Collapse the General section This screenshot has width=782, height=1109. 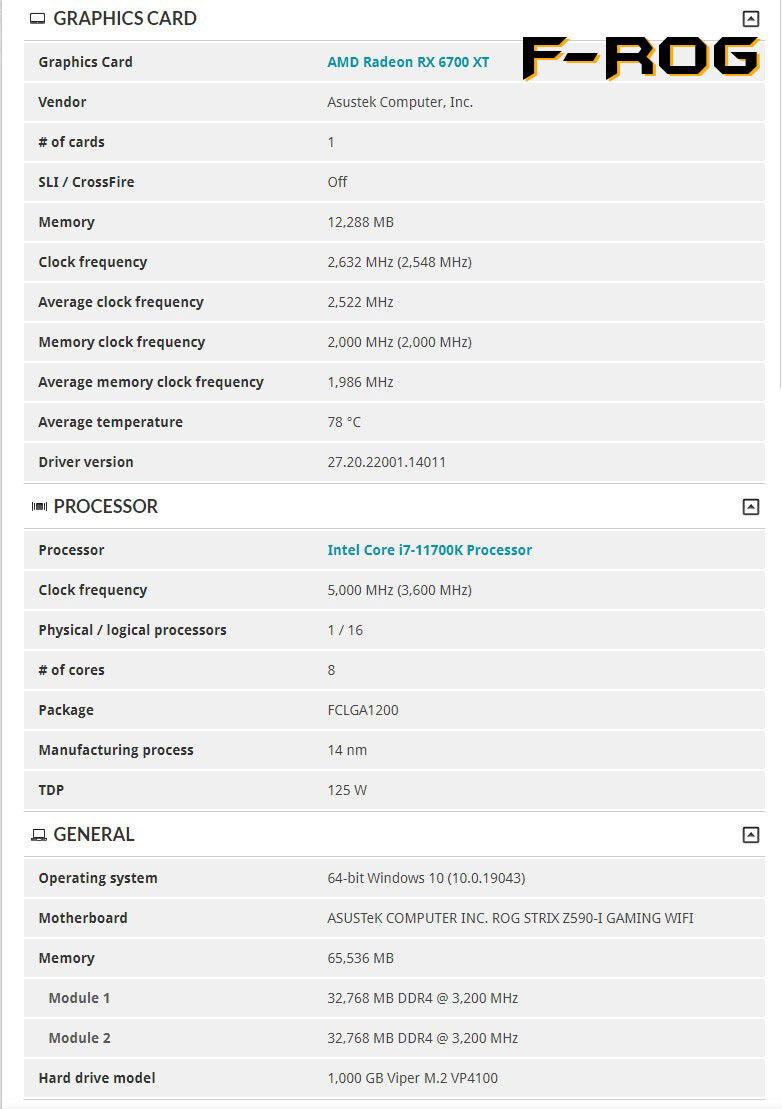point(750,835)
